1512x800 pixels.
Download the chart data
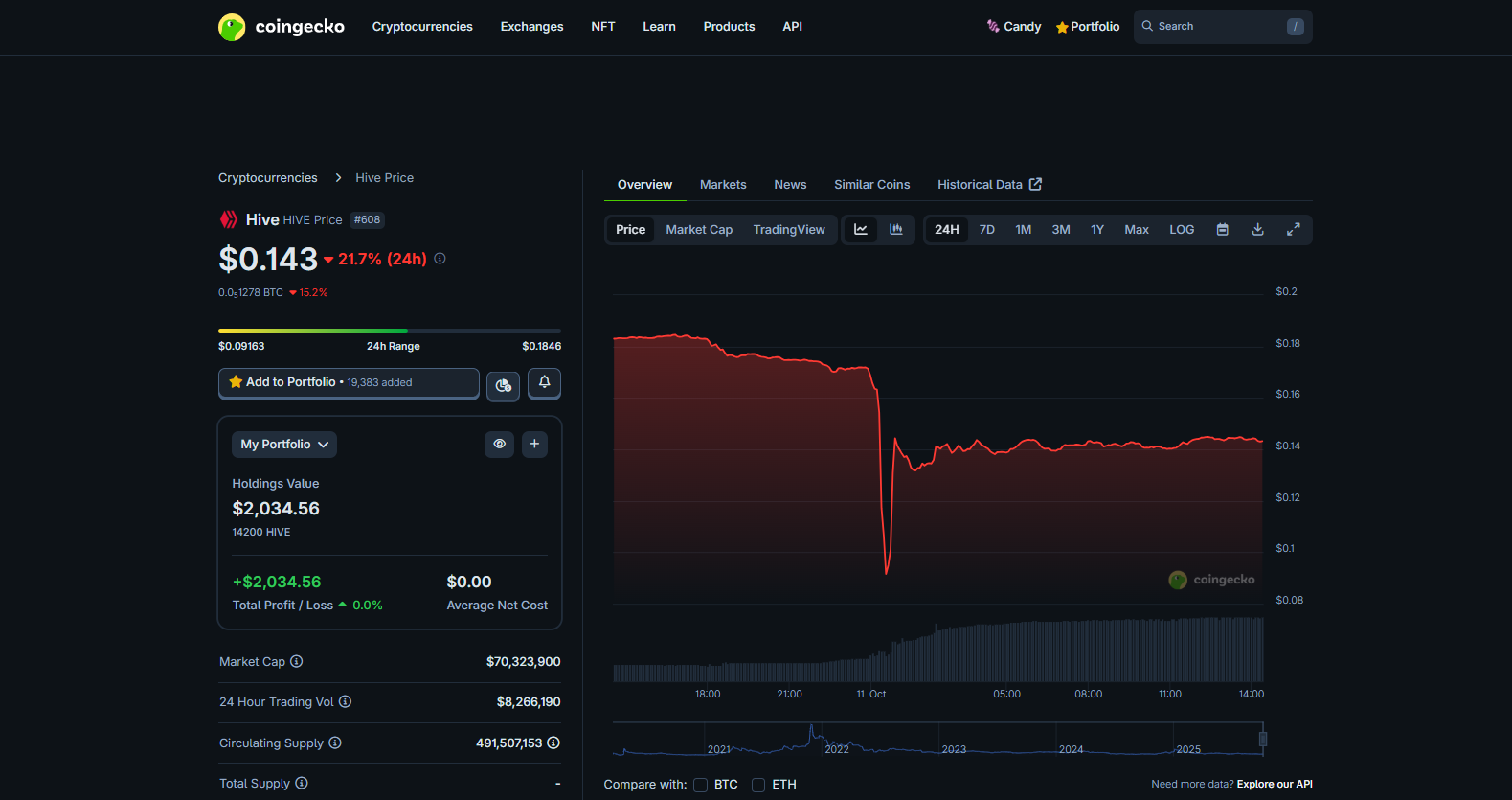point(1257,230)
